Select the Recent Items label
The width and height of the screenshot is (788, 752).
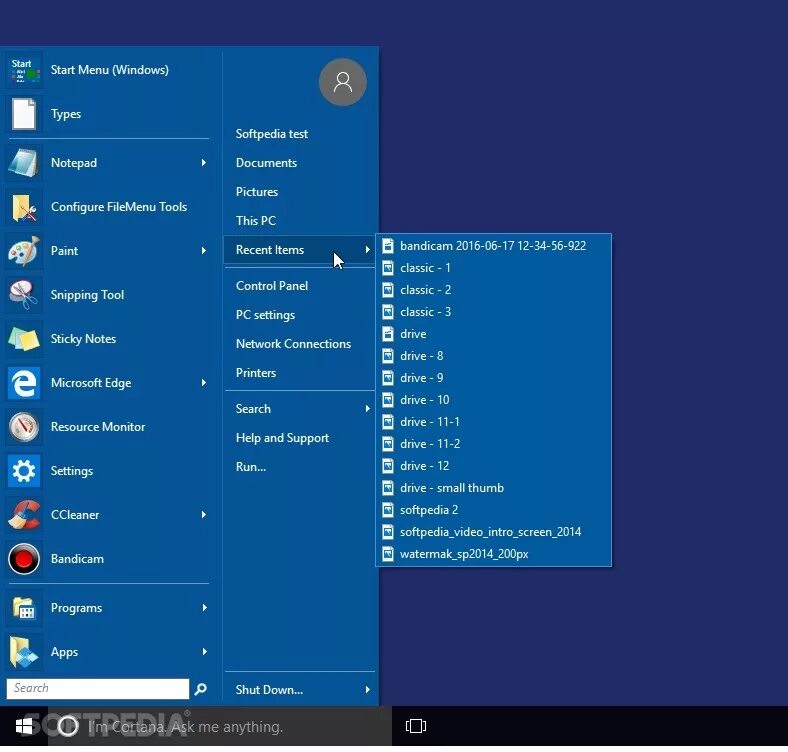coord(270,250)
